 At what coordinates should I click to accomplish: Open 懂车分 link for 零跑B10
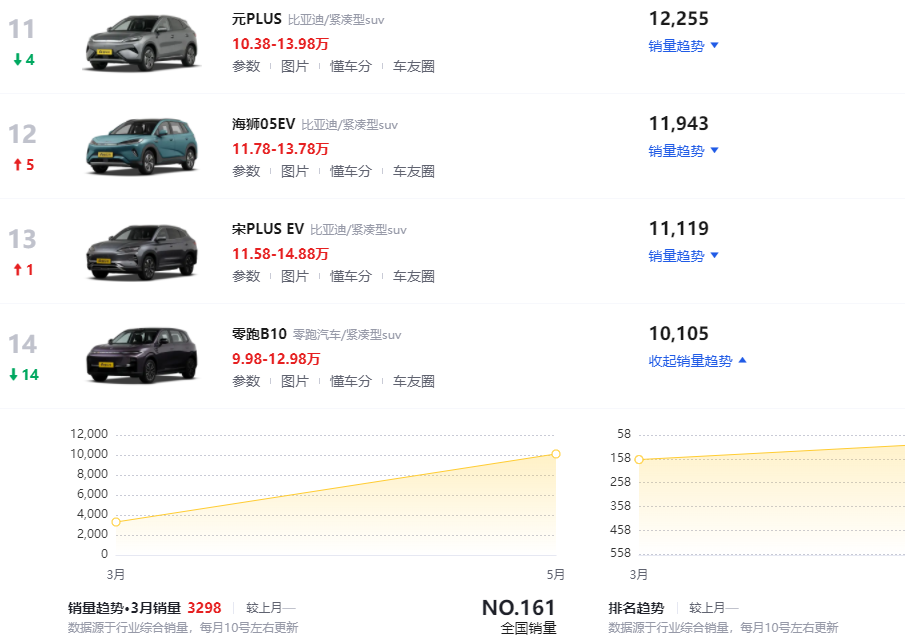[x=351, y=382]
